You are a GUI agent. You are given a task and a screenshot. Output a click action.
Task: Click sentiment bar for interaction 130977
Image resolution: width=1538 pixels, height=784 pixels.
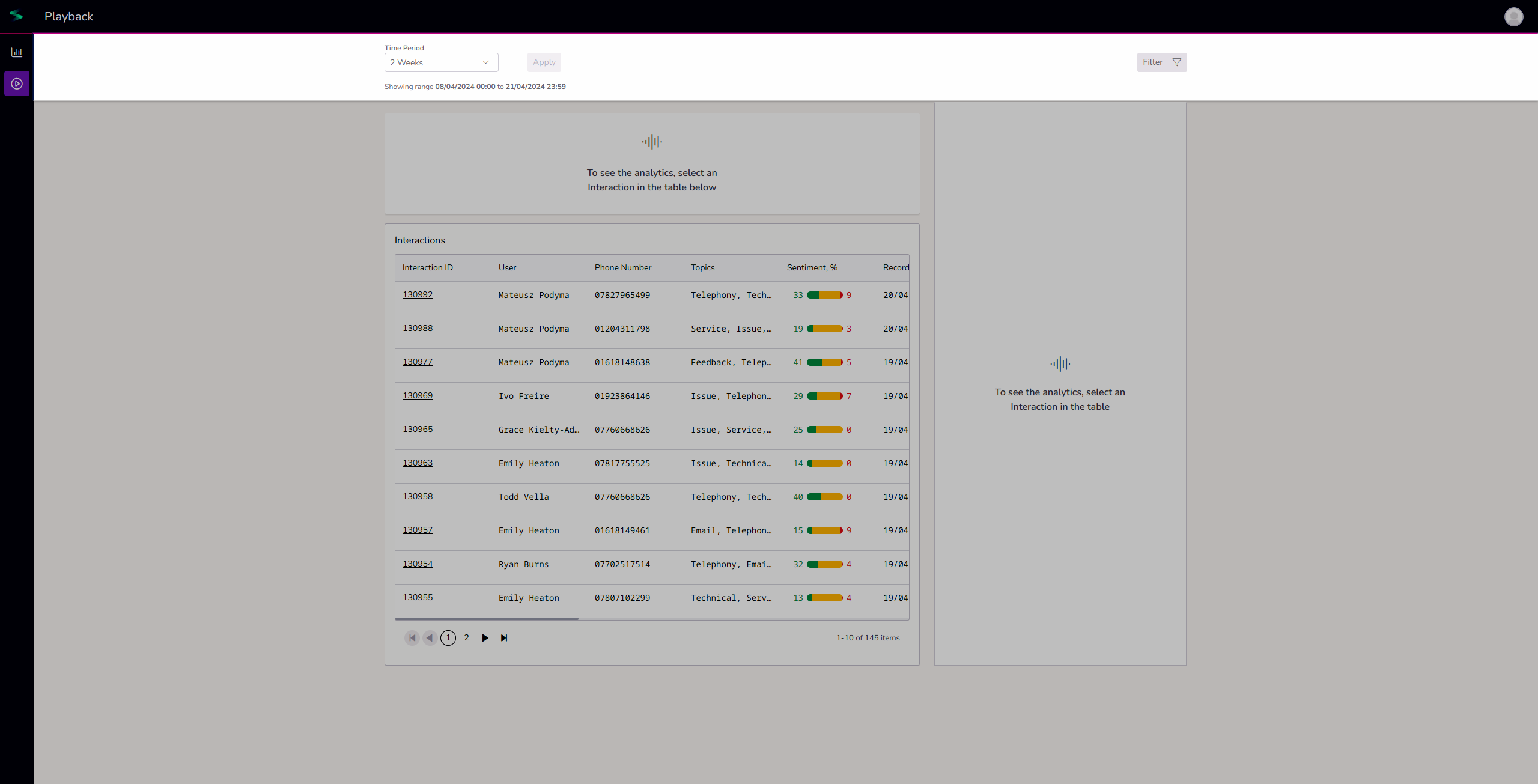(x=824, y=362)
